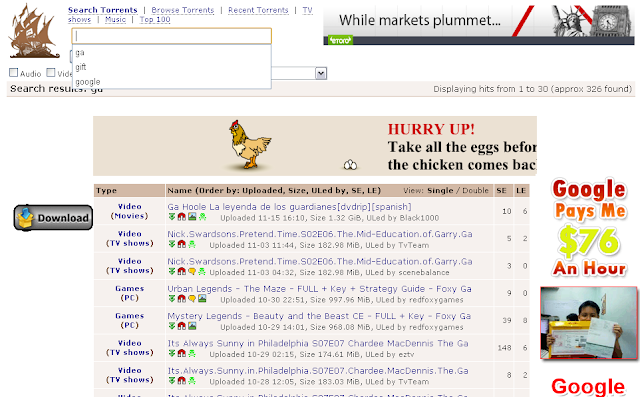
Task: Click green skull icon on scenebalance row
Action: (x=202, y=272)
